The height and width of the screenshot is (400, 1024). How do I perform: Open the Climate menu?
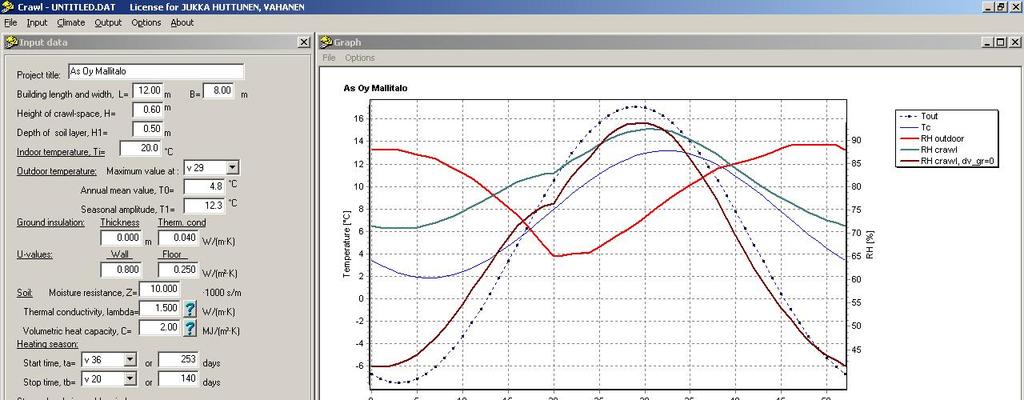pyautogui.click(x=71, y=22)
